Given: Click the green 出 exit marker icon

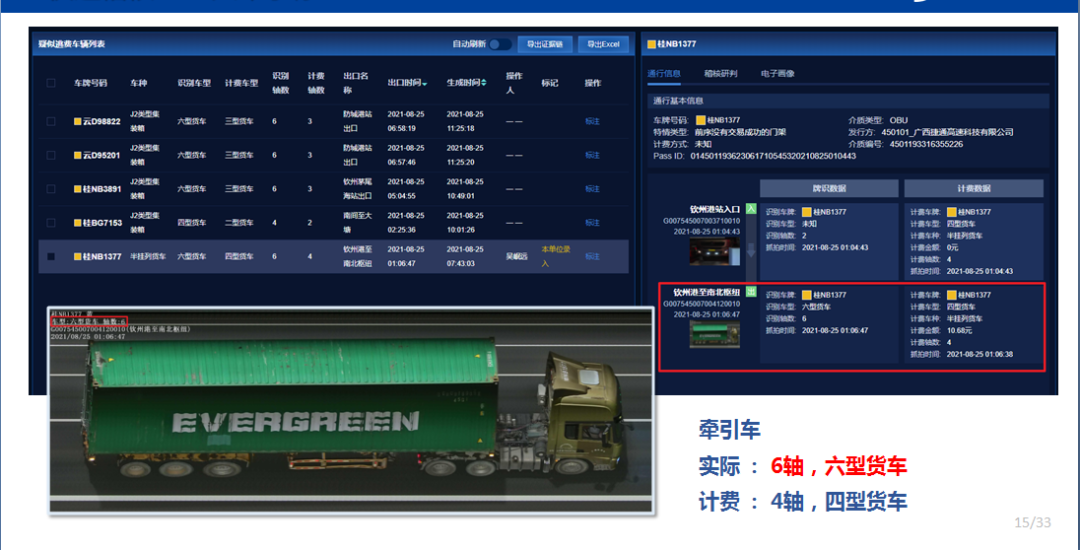Looking at the screenshot, I should pos(750,291).
